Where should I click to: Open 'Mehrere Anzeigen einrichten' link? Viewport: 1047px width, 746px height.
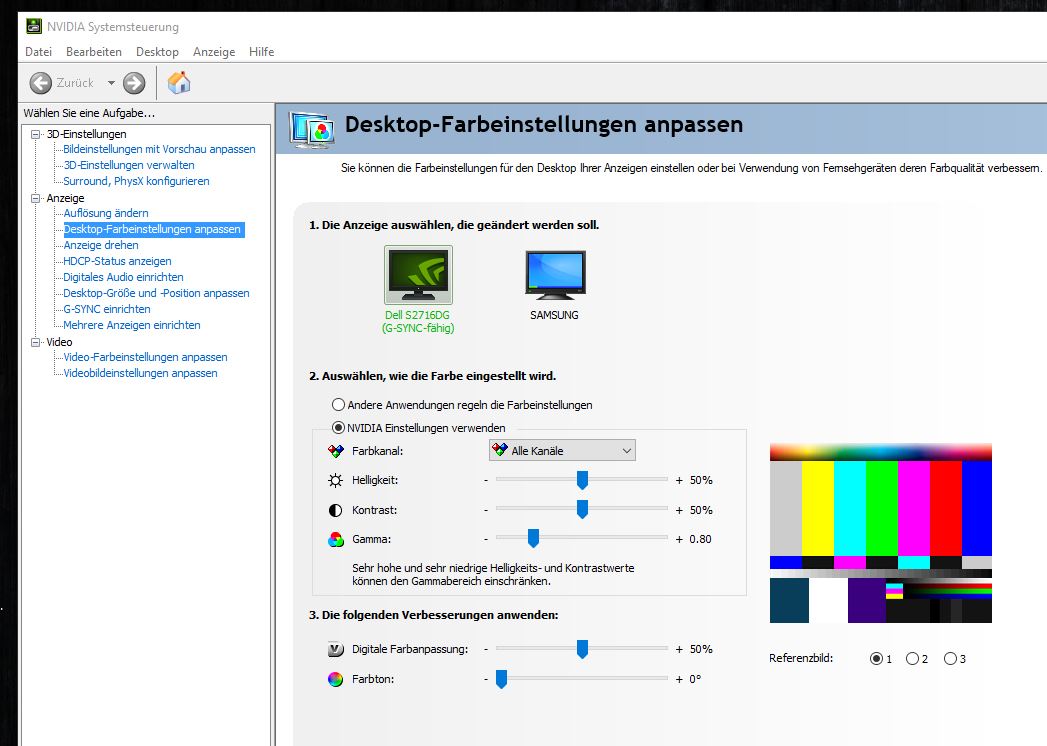pos(132,325)
